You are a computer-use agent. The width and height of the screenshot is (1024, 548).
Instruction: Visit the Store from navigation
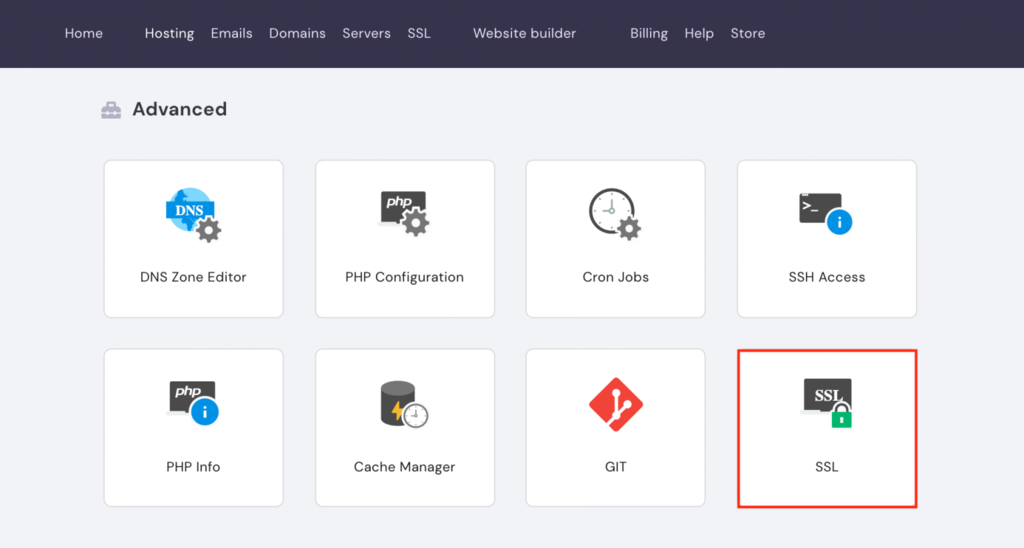[748, 33]
